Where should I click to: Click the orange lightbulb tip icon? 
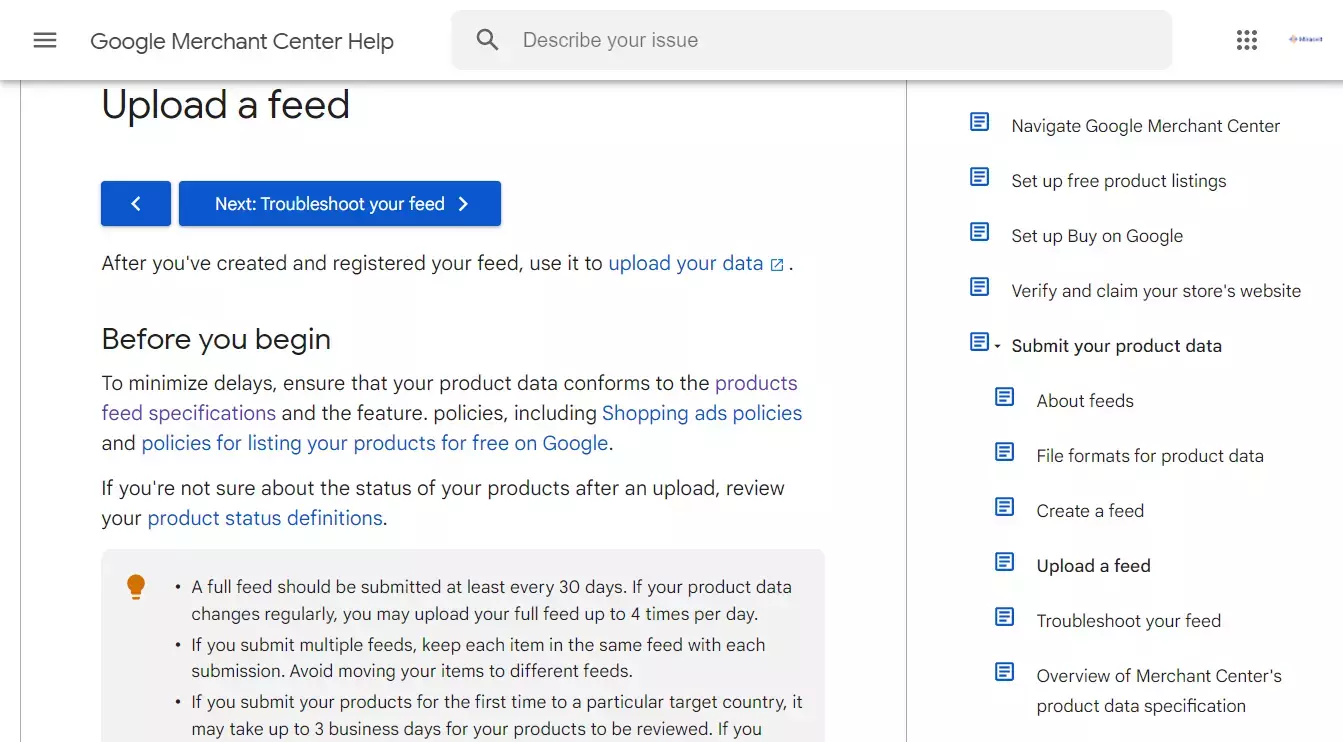point(136,587)
